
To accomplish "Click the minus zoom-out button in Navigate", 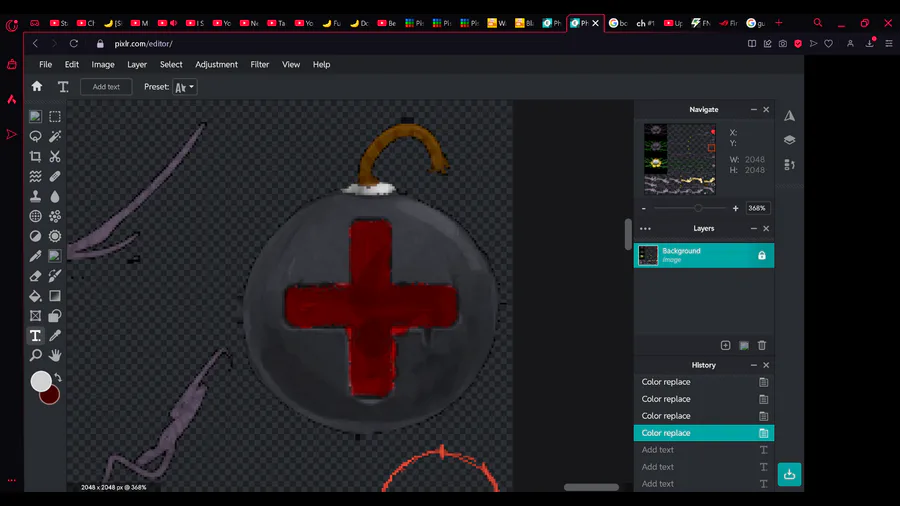I will click(644, 208).
